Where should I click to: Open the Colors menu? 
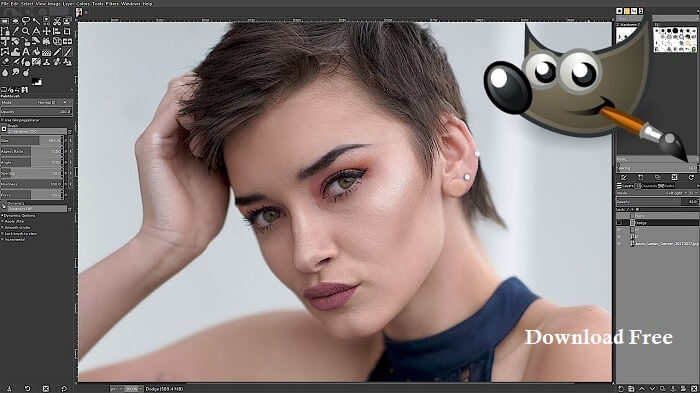(x=83, y=4)
